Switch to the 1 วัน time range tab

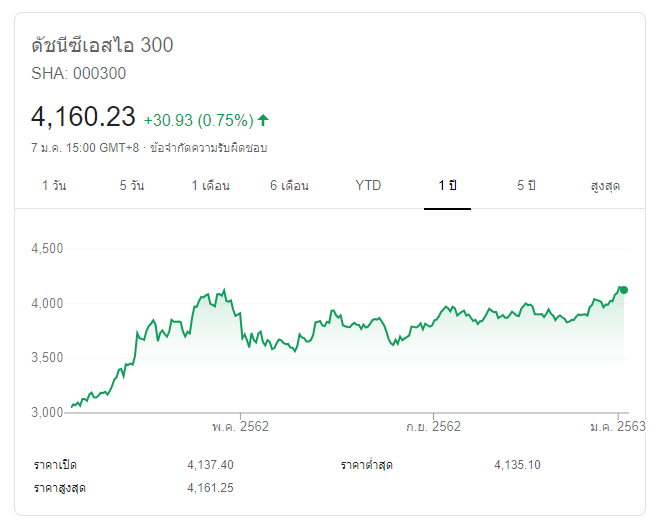point(54,186)
